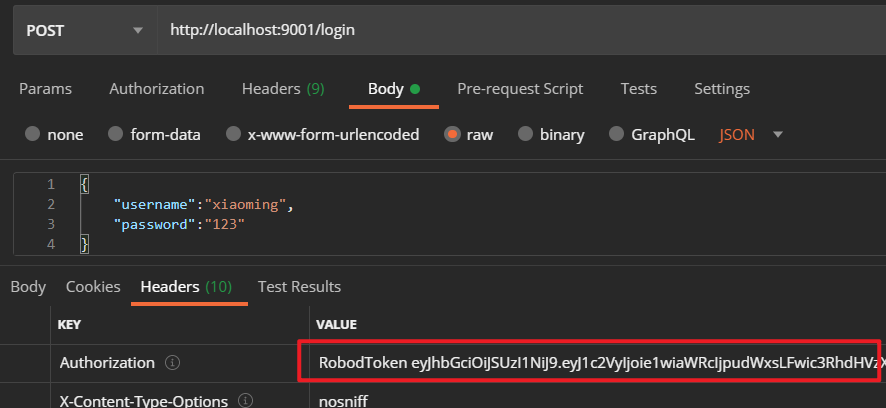Select the none body type option
The width and height of the screenshot is (886, 408).
pyautogui.click(x=33, y=134)
